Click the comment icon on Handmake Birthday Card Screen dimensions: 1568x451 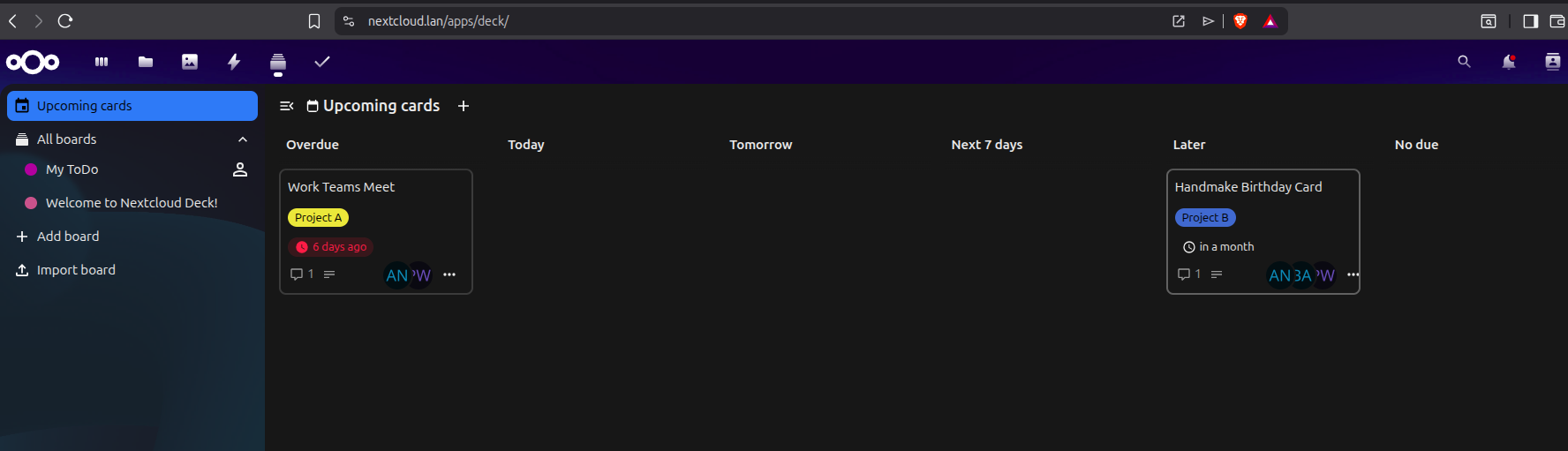pyautogui.click(x=1184, y=274)
